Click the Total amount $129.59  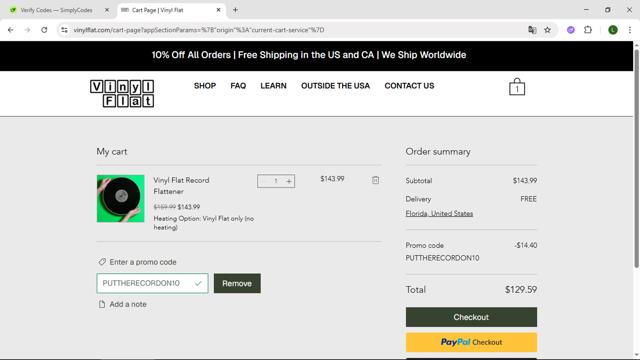pos(521,290)
